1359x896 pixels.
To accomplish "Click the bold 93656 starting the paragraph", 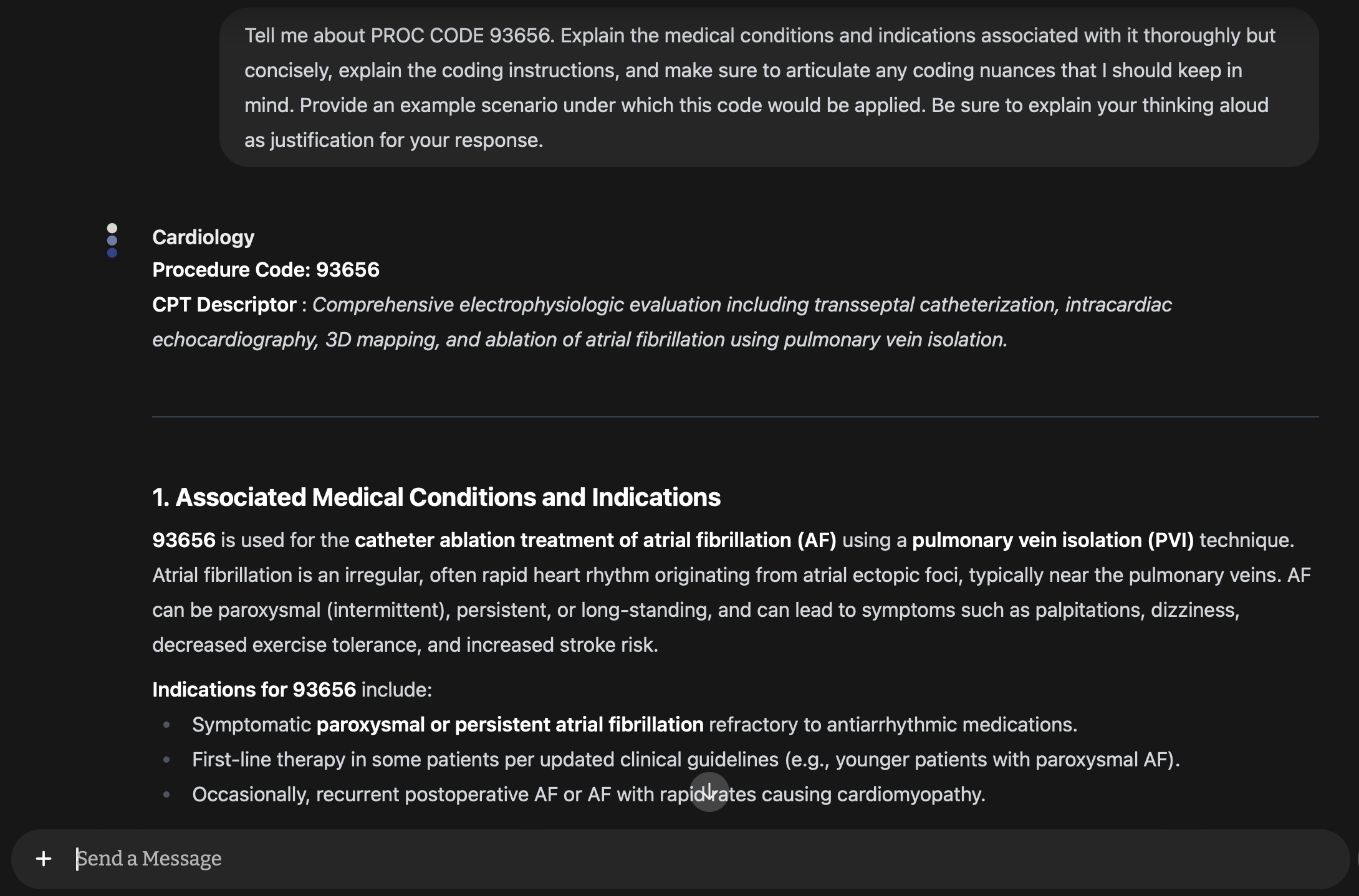I will coord(184,540).
